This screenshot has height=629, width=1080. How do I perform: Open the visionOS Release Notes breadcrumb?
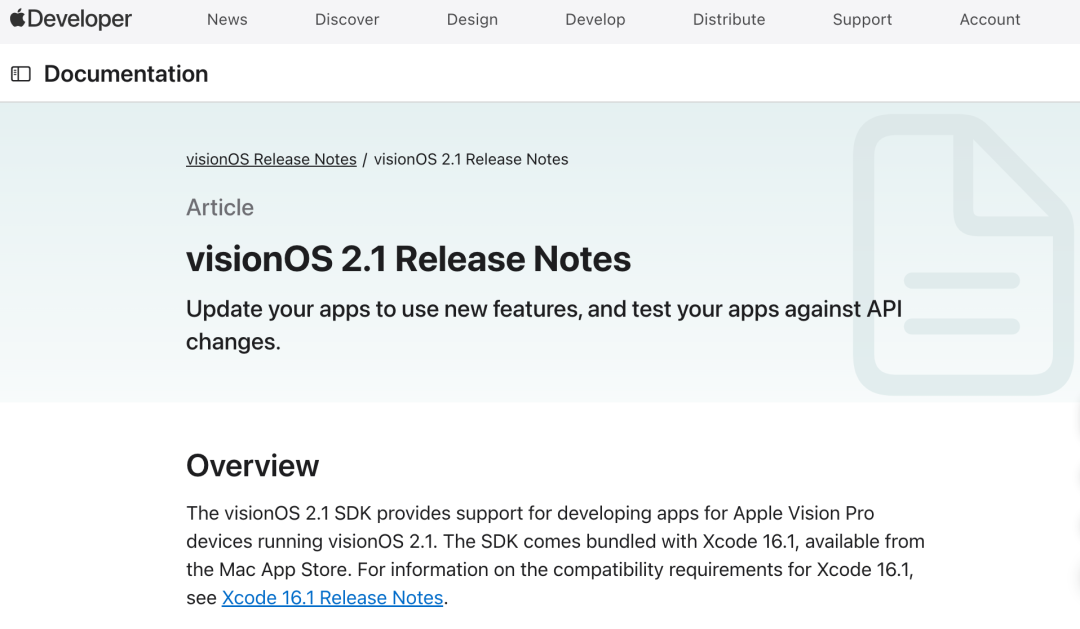click(271, 159)
